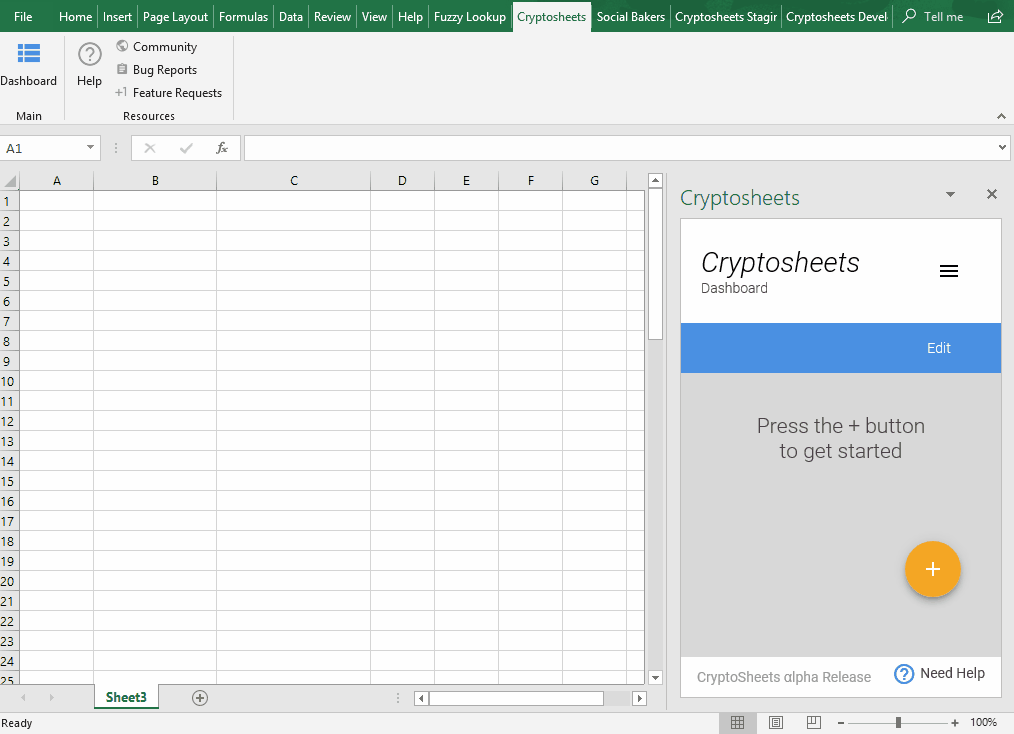1014x734 pixels.
Task: Click the Enter formula checkmark icon
Action: (186, 148)
